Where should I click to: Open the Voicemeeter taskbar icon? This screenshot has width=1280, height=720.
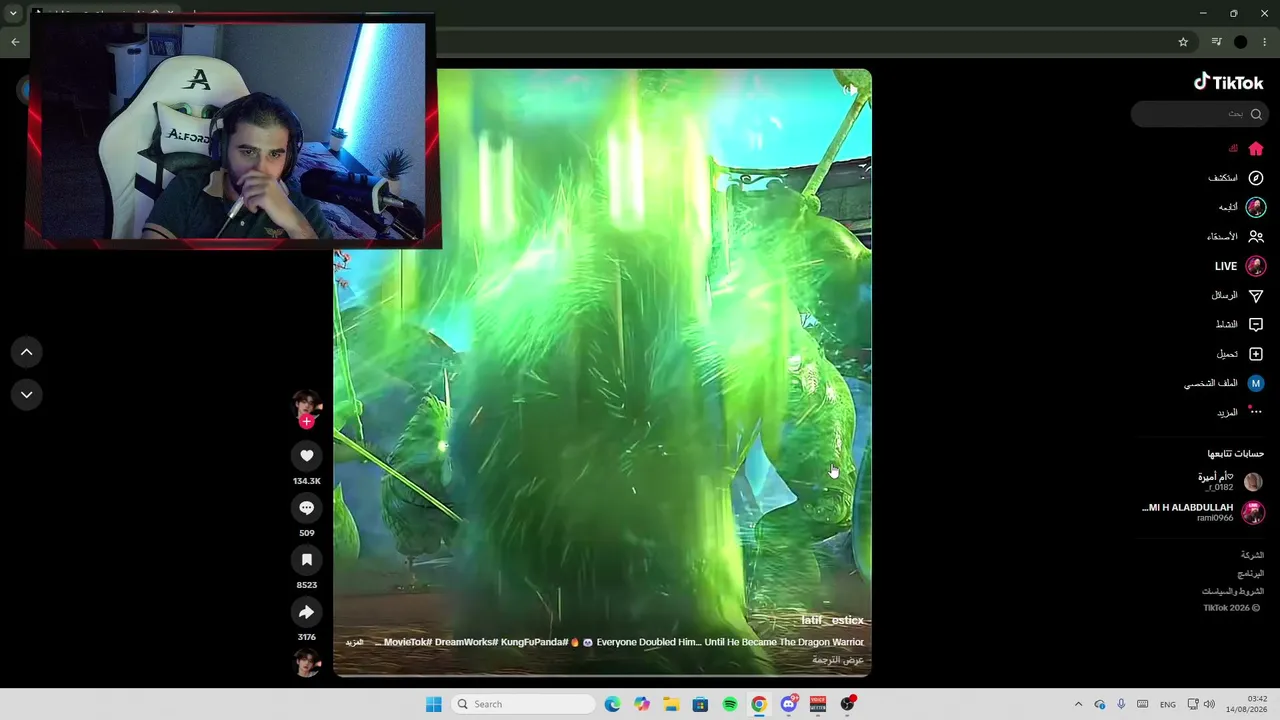818,704
